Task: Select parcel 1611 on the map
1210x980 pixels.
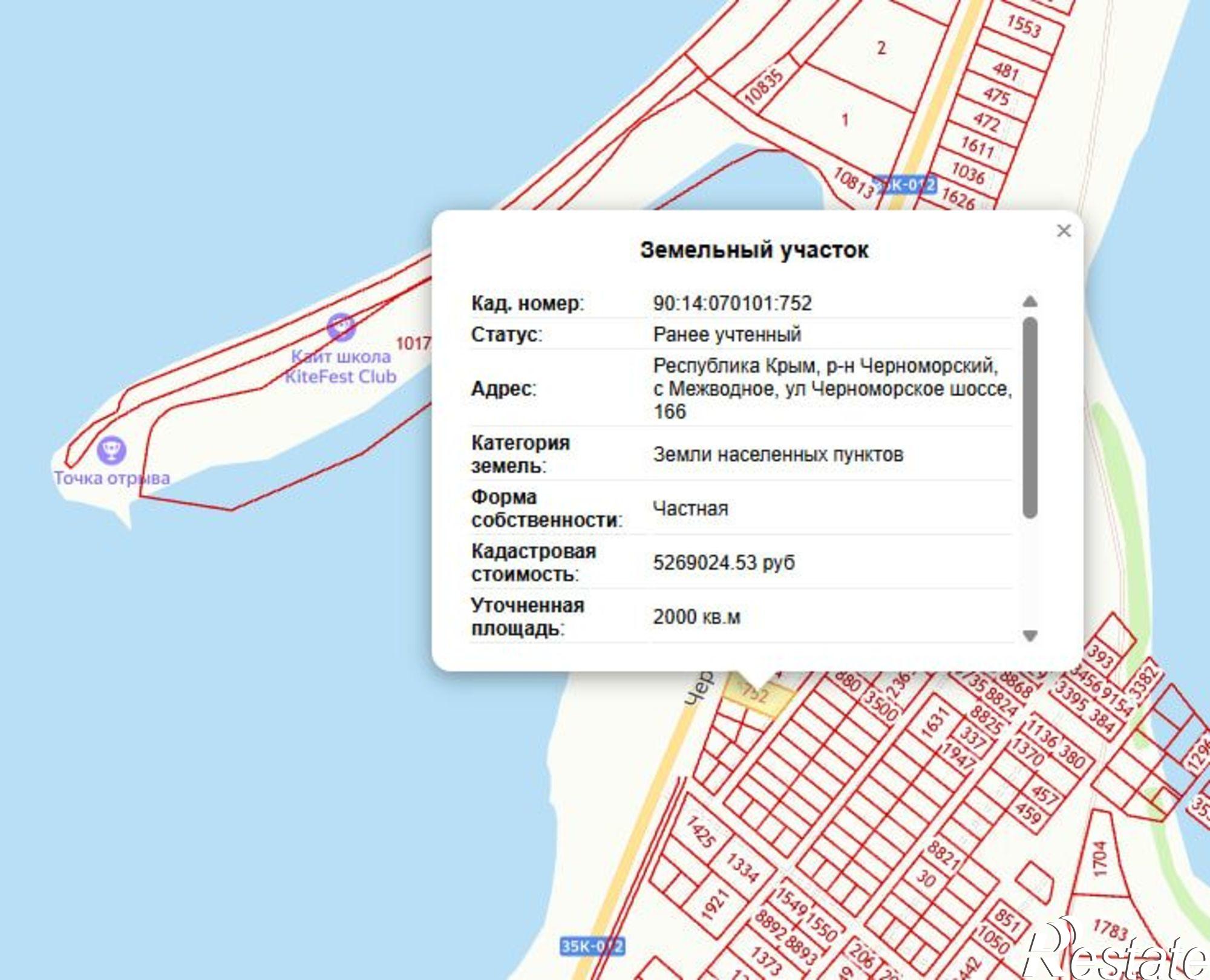Action: (978, 148)
